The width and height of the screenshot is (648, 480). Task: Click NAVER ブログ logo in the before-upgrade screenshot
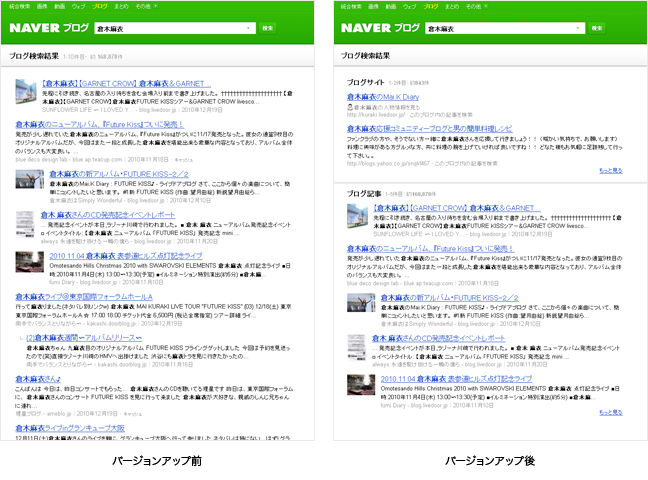(49, 28)
